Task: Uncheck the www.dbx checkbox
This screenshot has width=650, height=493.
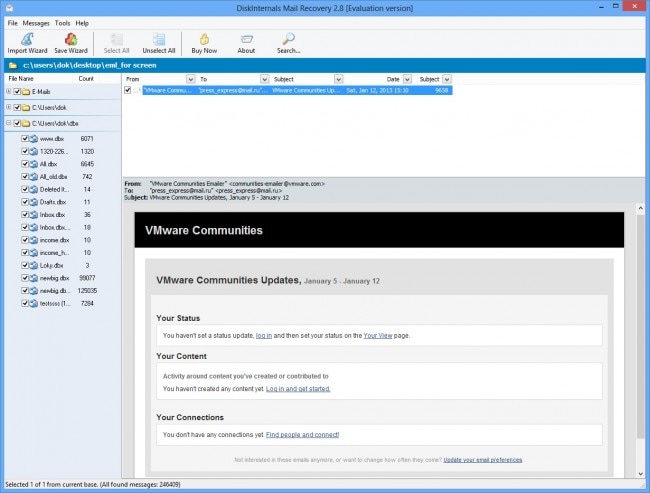Action: click(25, 139)
